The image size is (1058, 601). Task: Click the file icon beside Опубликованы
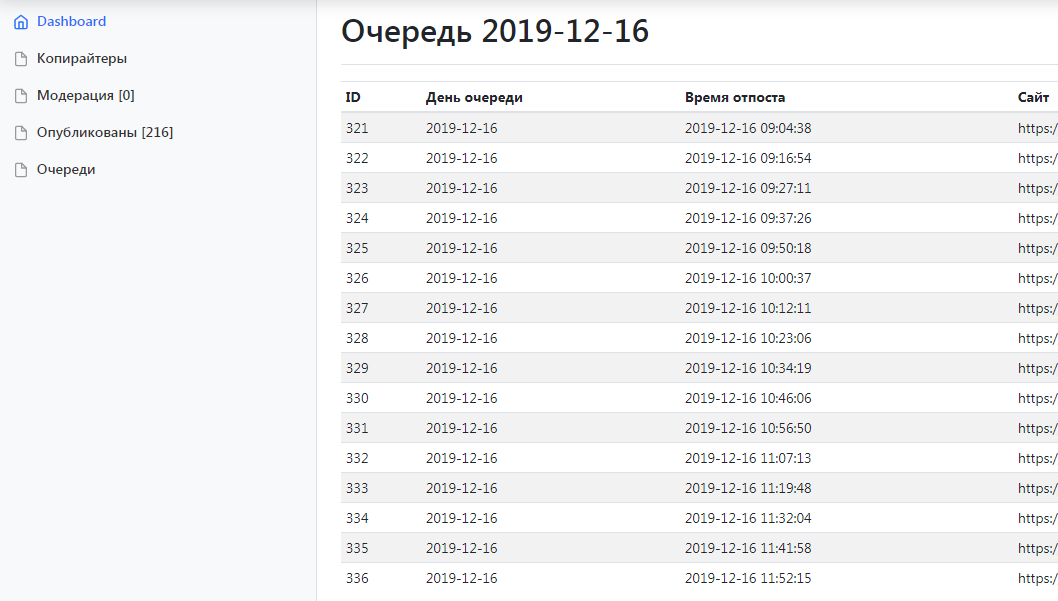(x=21, y=133)
